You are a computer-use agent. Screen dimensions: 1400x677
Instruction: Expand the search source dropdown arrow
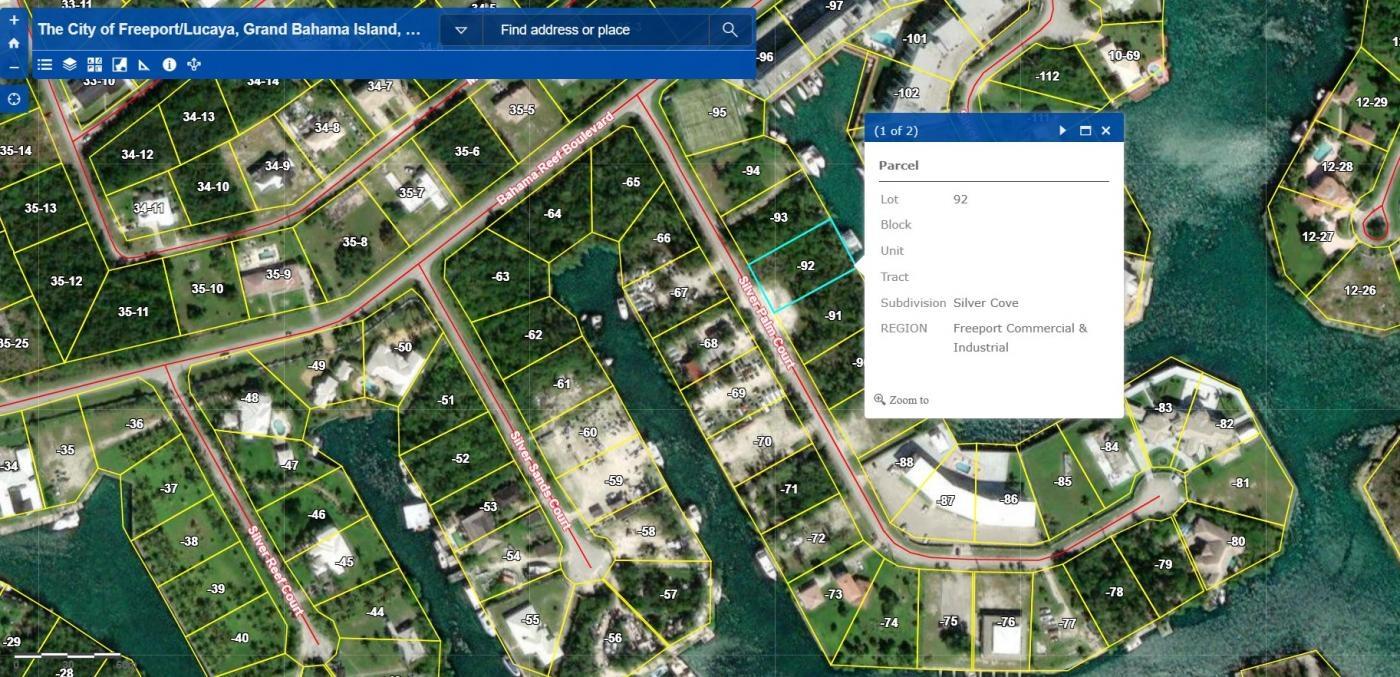click(461, 30)
